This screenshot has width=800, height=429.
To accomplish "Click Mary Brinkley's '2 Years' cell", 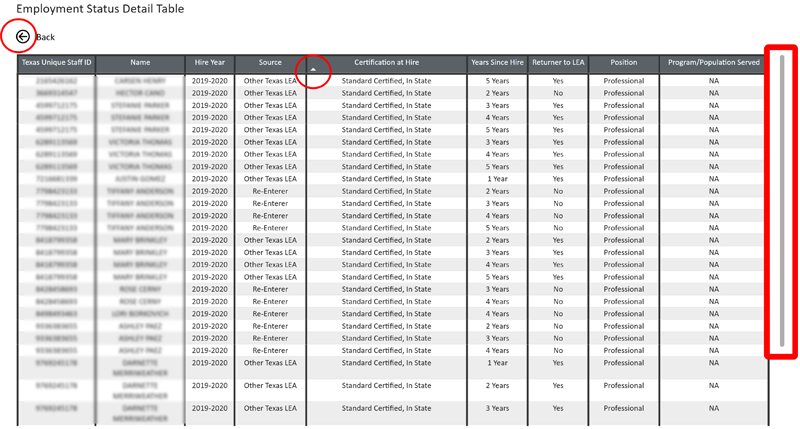I will coord(497,240).
